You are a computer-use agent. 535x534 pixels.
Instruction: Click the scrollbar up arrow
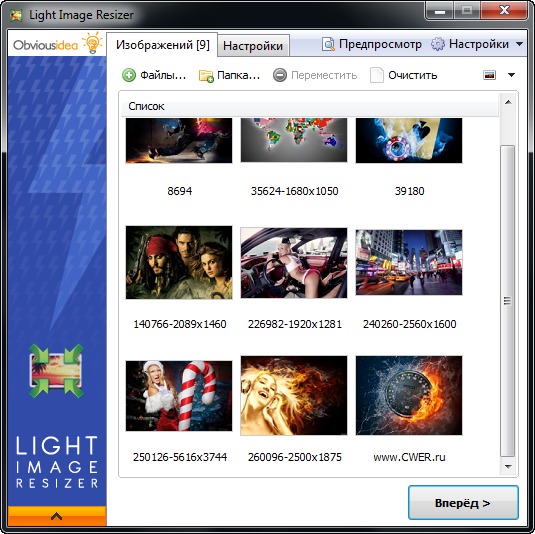pyautogui.click(x=508, y=102)
